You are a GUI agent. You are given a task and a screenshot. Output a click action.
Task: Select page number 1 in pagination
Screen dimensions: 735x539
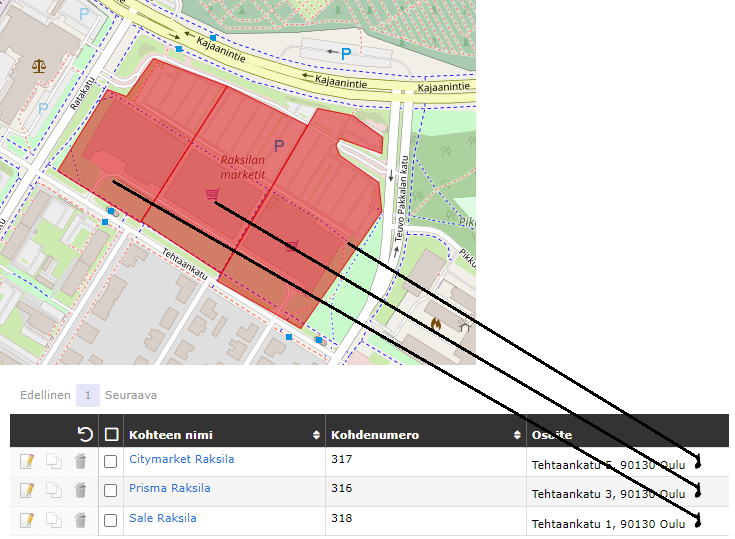(88, 395)
